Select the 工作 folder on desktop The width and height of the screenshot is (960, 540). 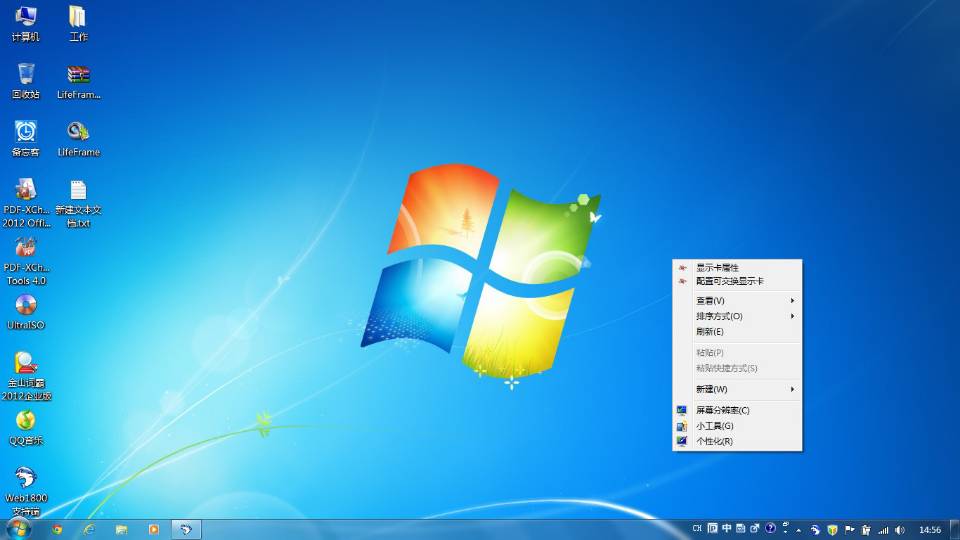(78, 17)
